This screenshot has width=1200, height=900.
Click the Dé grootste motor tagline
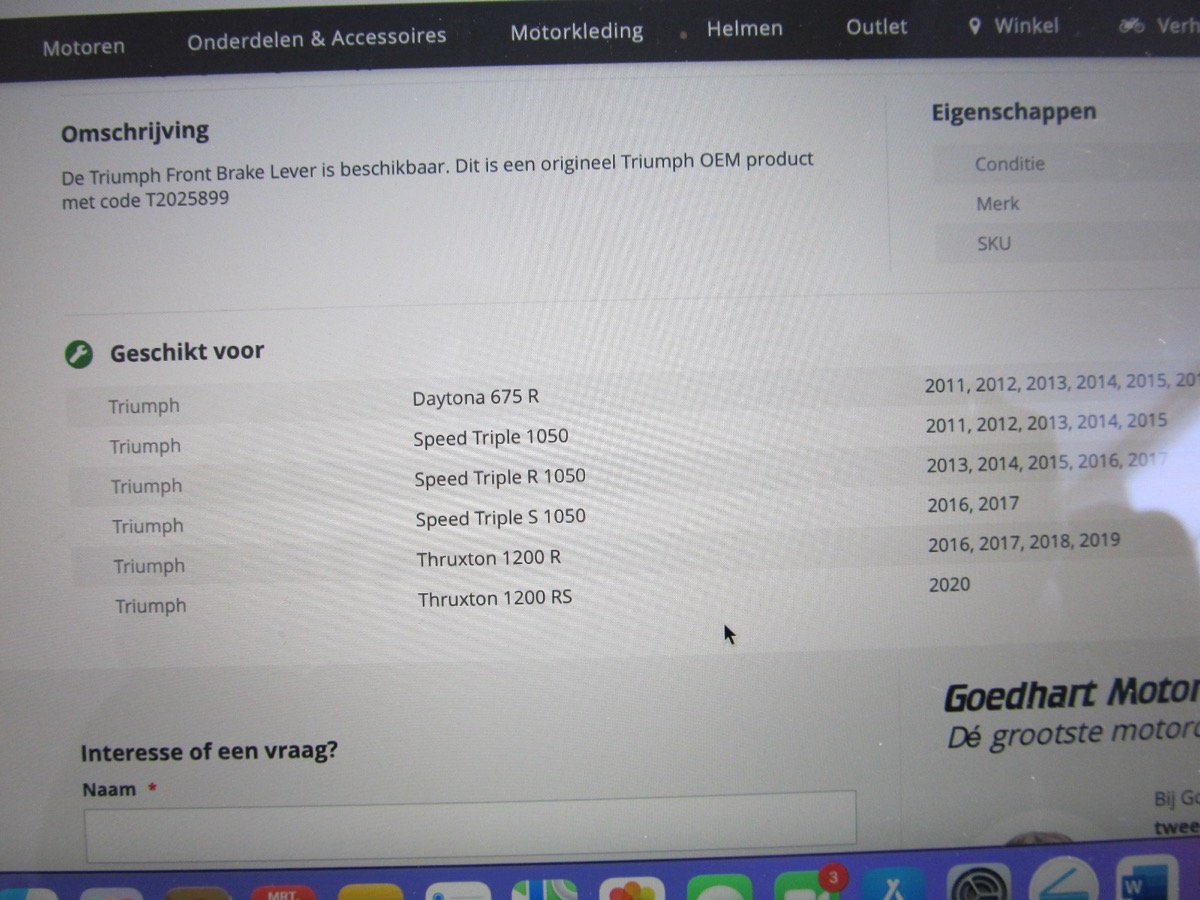(1072, 735)
